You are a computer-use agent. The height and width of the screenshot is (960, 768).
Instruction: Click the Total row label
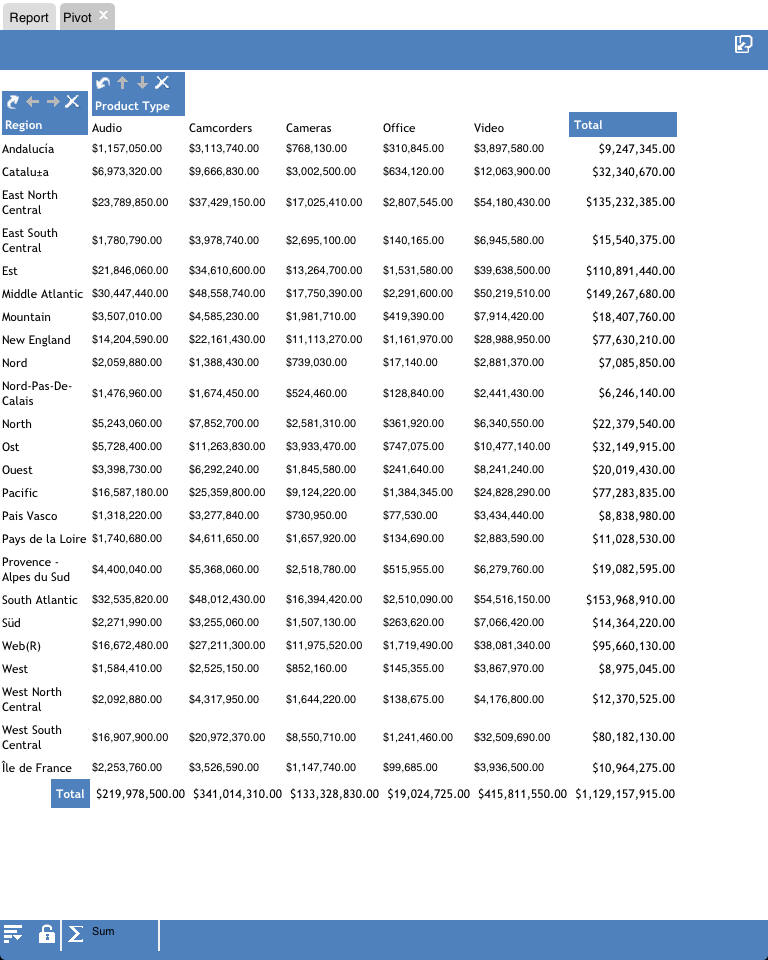pyautogui.click(x=70, y=793)
